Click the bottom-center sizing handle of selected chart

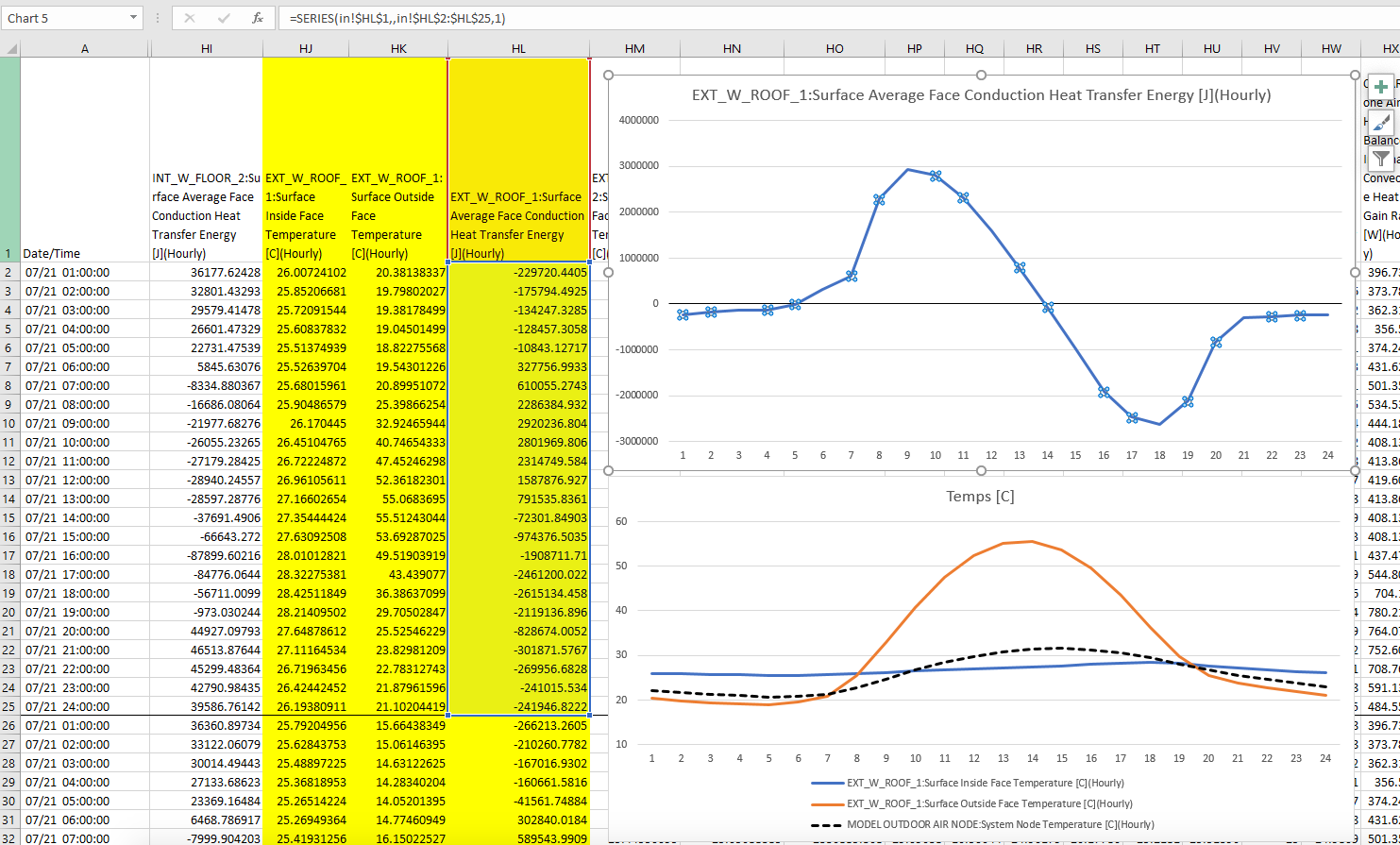(x=981, y=470)
